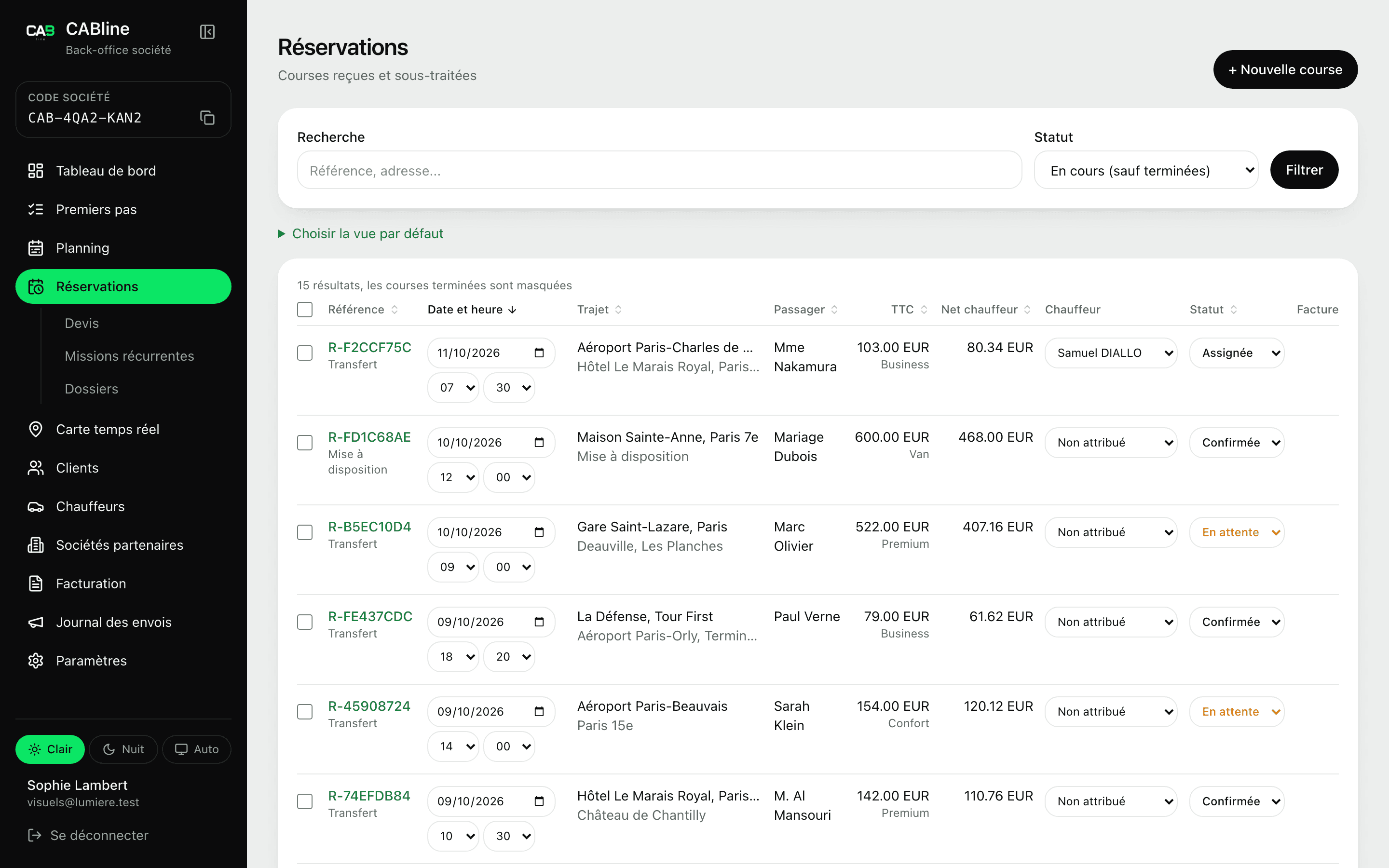Click the Filtrer button
This screenshot has height=868, width=1389.
(1304, 170)
